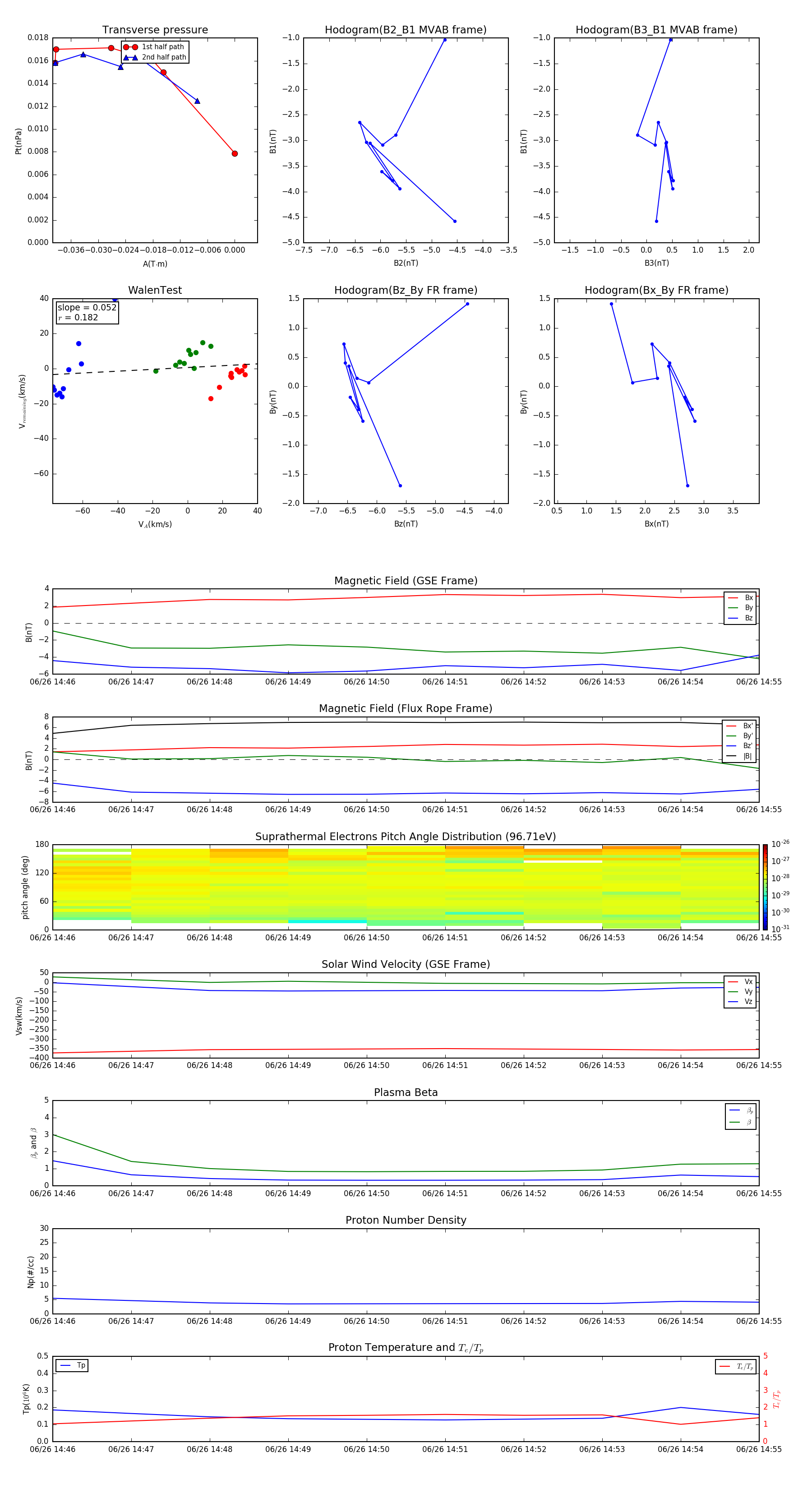
Task: Select the Bx' legend entry in Flux Rope plot
Action: 739,726
